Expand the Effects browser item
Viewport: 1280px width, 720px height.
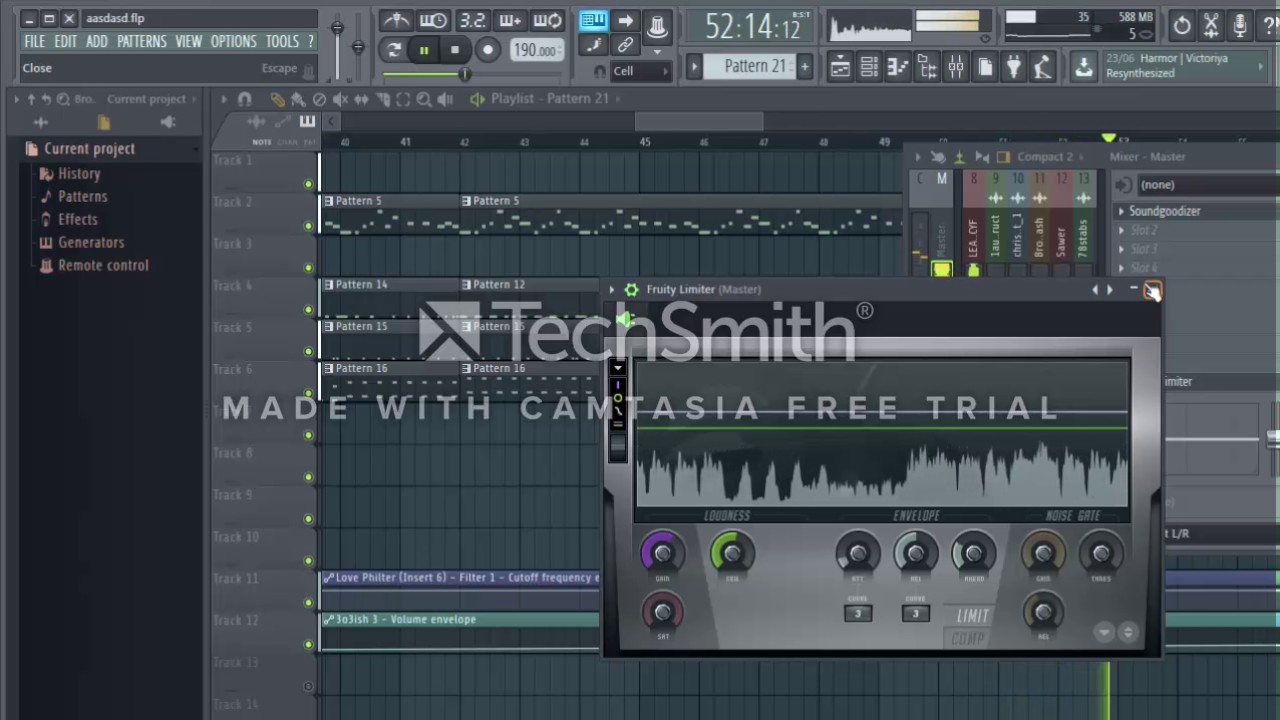click(69, 220)
